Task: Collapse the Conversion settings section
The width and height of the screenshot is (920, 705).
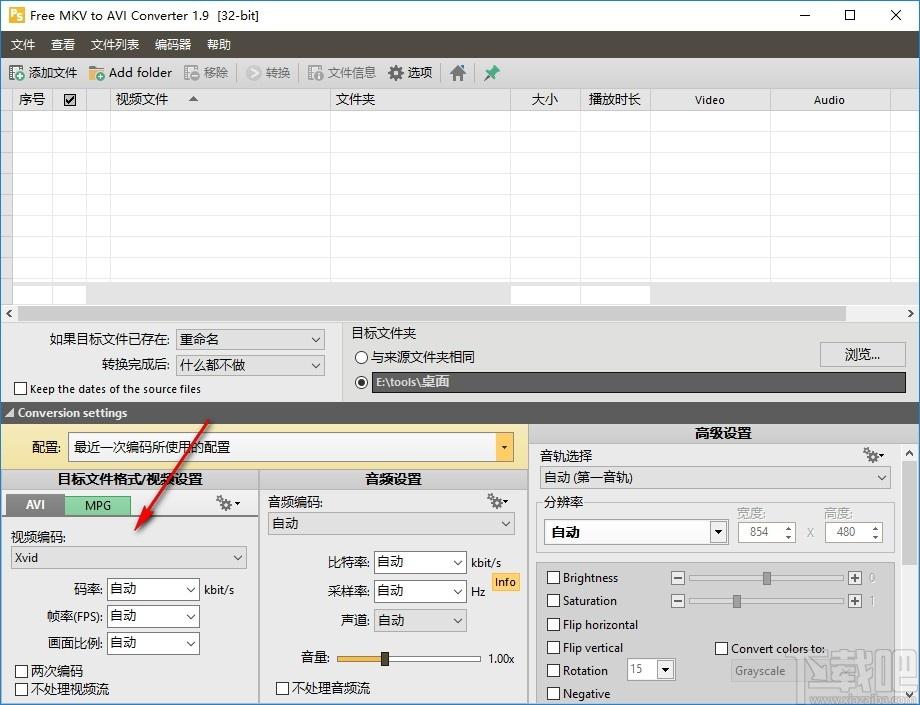Action: (9, 413)
